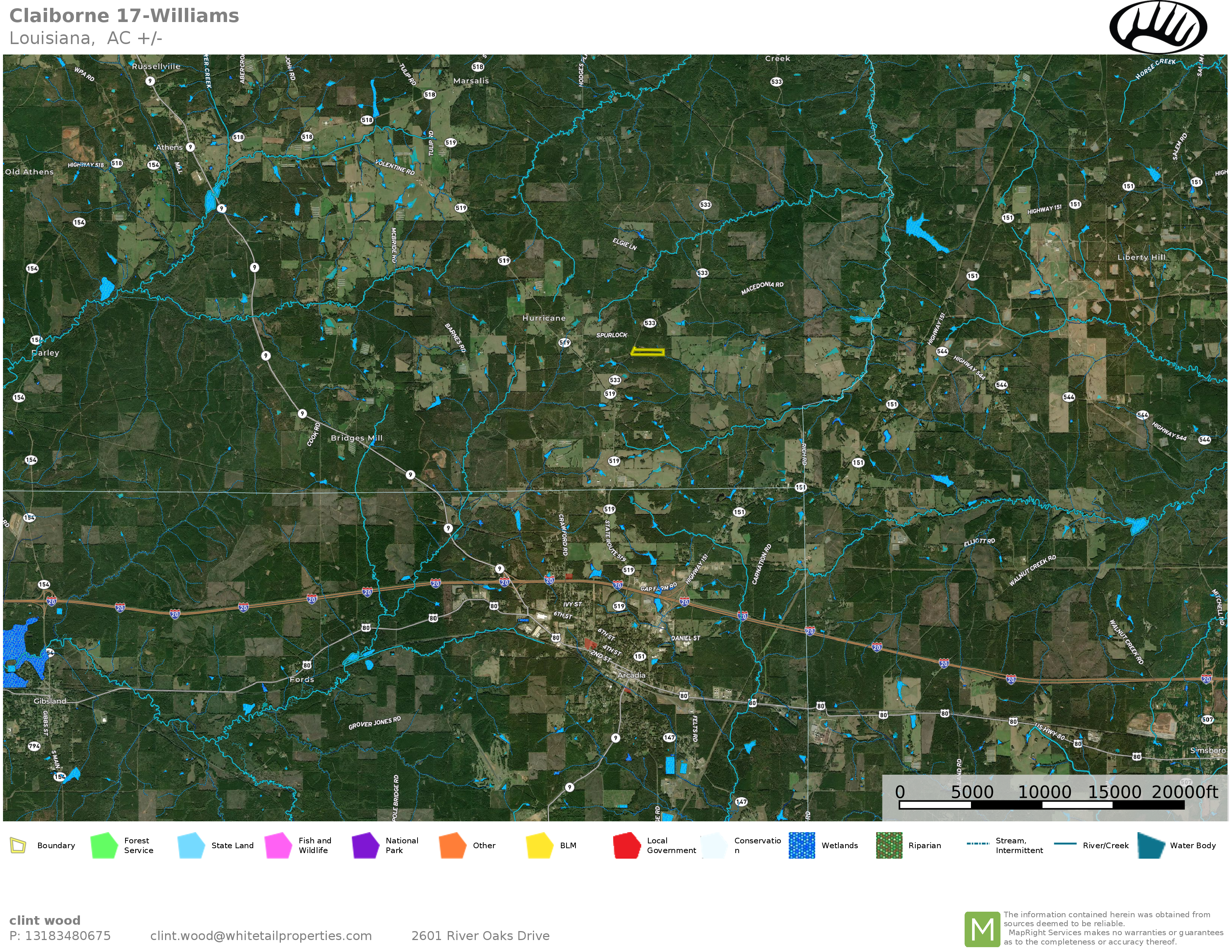Screen dimensions: 1232x952
Task: Click the Boundary legend icon
Action: [x=18, y=845]
